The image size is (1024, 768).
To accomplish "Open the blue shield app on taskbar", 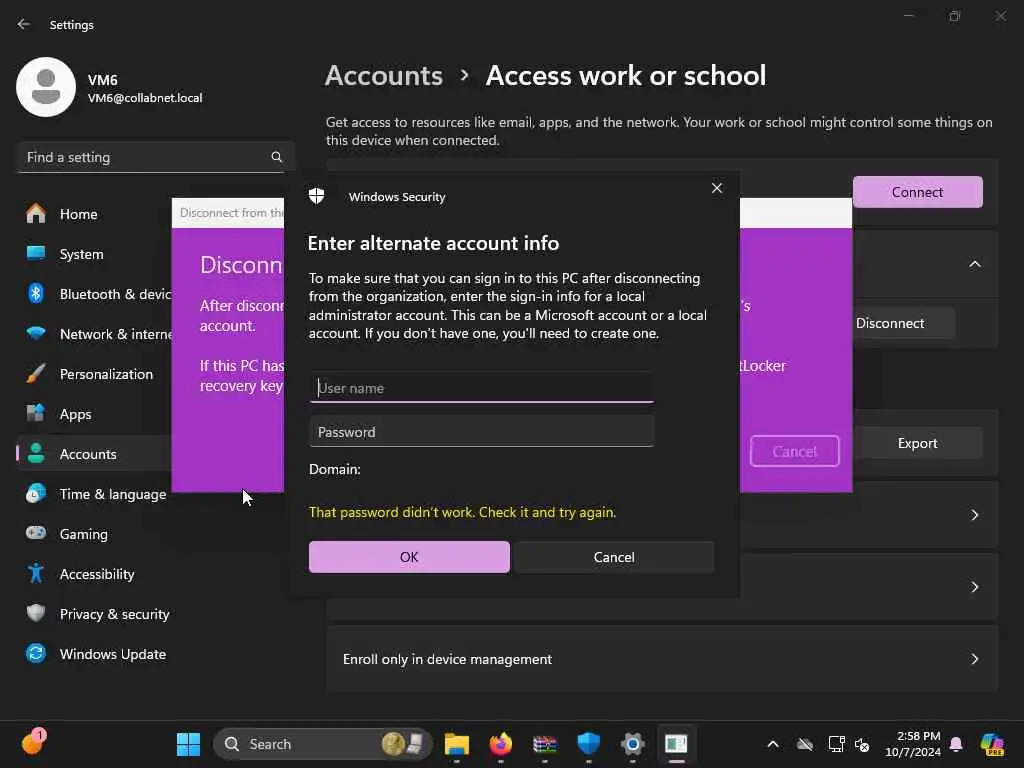I will [588, 744].
